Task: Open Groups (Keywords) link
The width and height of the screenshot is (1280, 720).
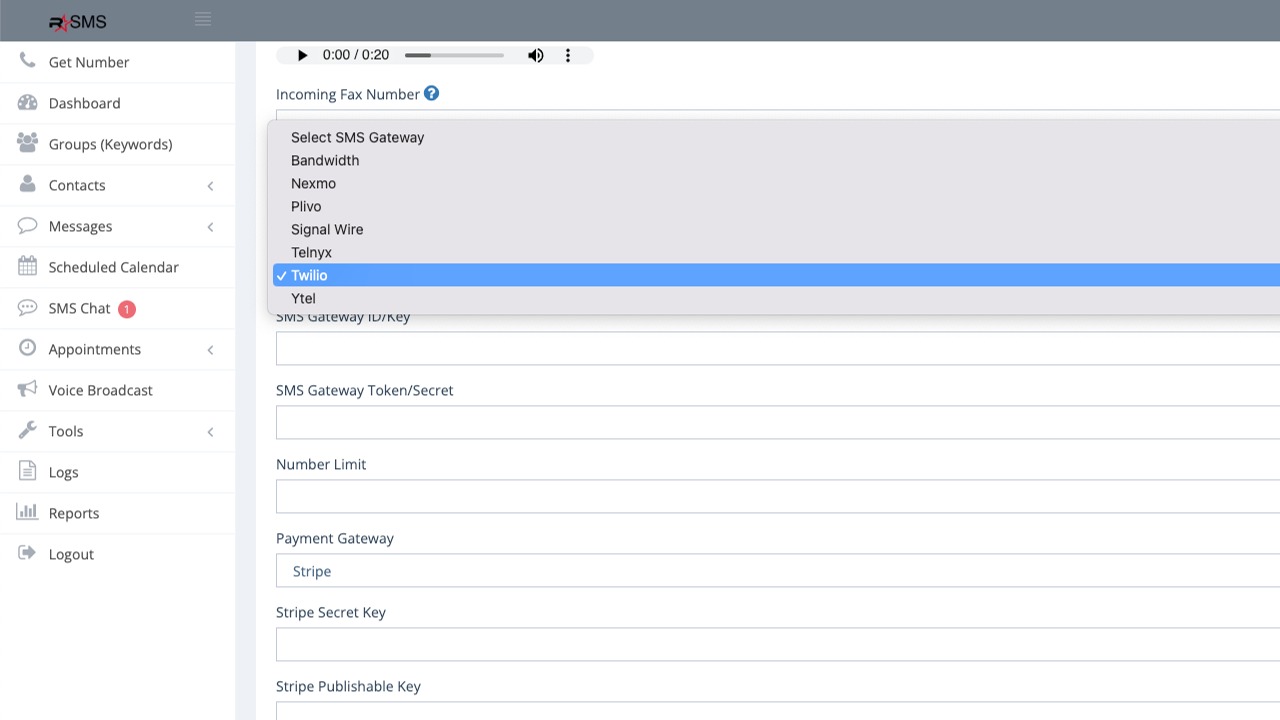Action: coord(110,144)
